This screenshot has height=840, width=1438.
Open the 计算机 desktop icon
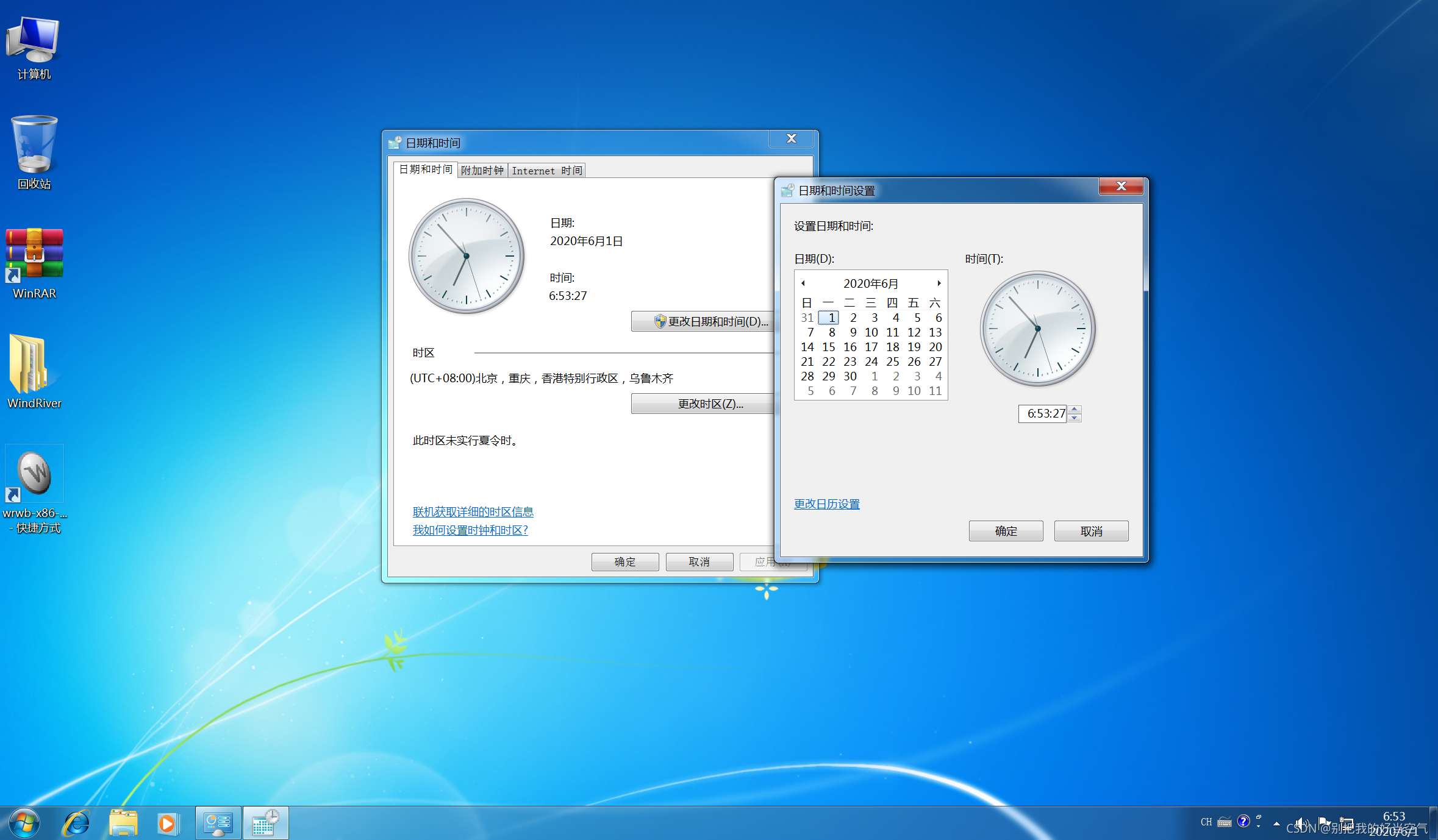(34, 48)
